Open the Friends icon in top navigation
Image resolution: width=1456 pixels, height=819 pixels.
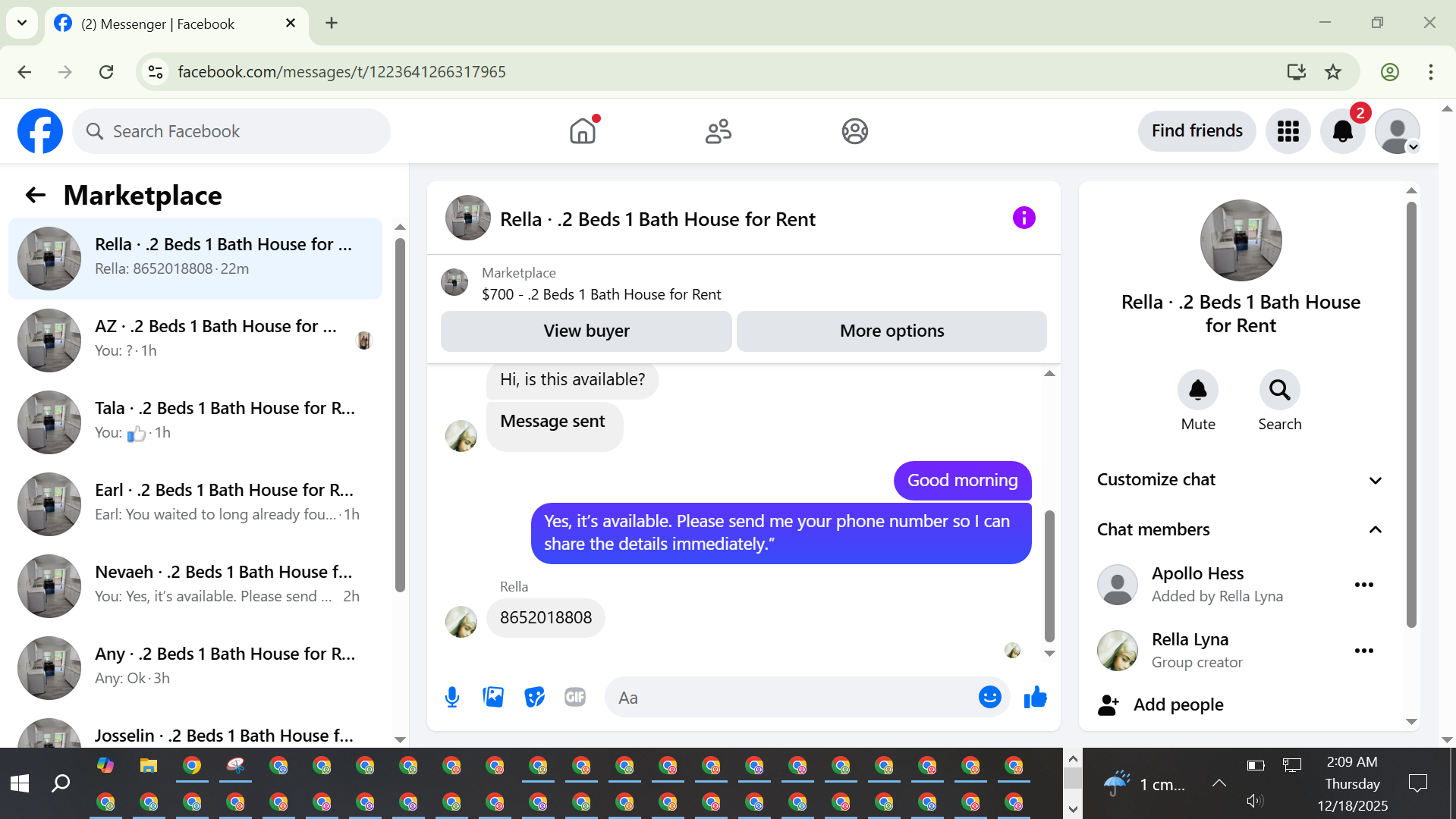[x=719, y=131]
